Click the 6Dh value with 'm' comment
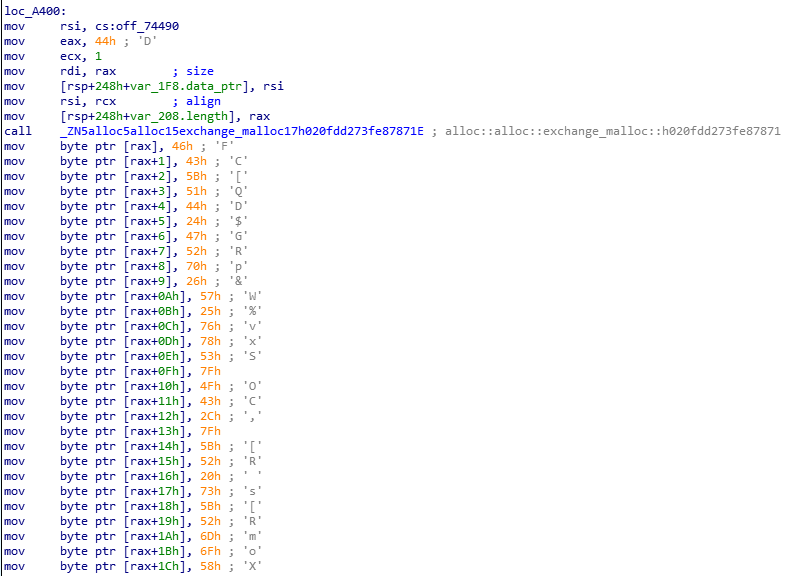 210,536
